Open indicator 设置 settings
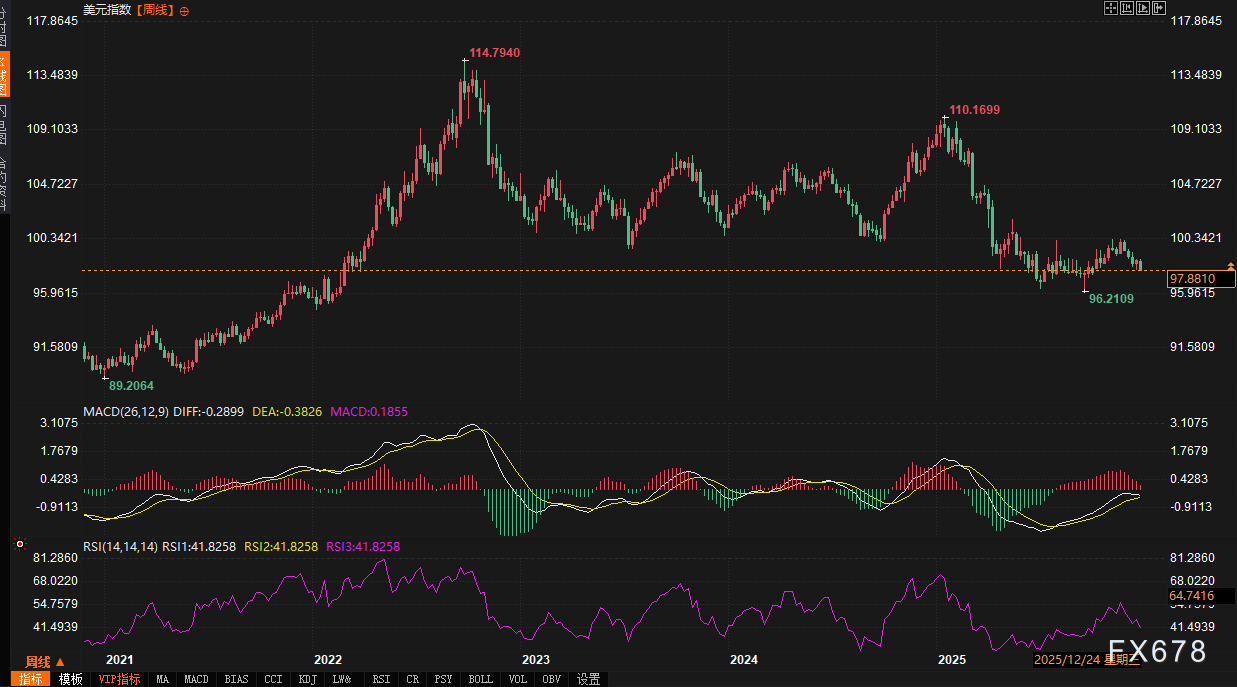1237x687 pixels. pos(589,679)
